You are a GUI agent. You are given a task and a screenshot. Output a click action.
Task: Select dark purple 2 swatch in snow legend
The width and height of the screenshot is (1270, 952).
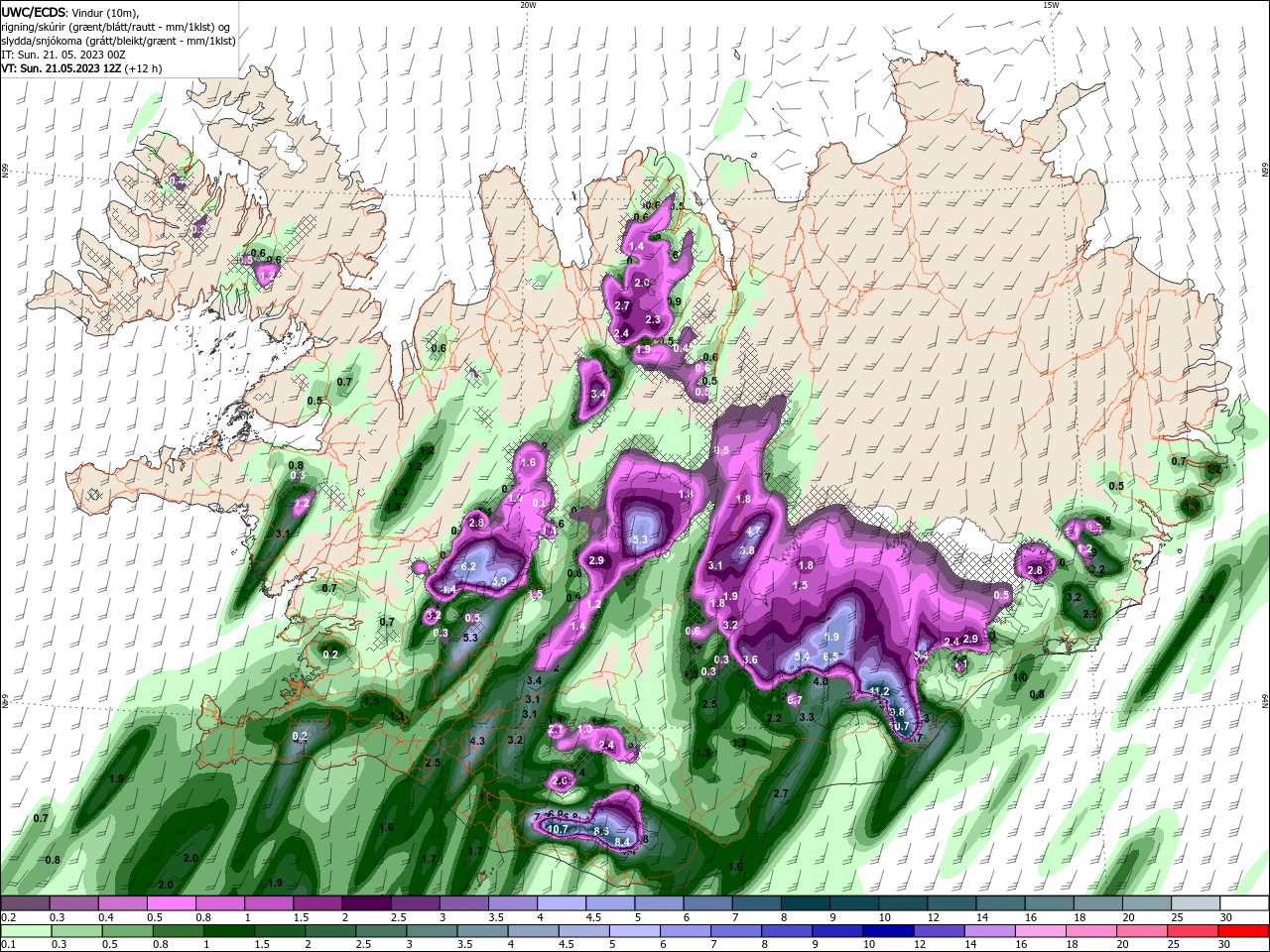point(366,902)
